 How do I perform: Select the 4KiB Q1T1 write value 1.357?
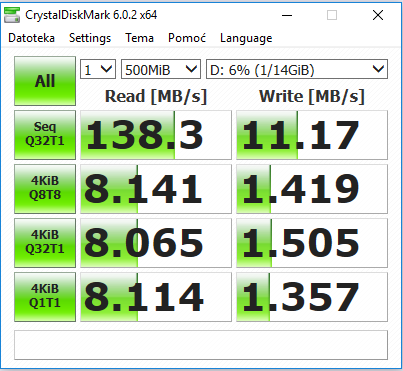coord(312,297)
